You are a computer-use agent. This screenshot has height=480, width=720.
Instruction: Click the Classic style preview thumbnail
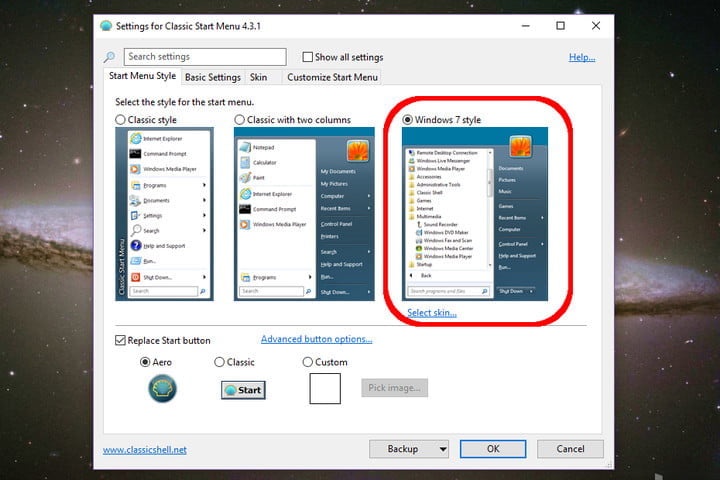point(164,214)
